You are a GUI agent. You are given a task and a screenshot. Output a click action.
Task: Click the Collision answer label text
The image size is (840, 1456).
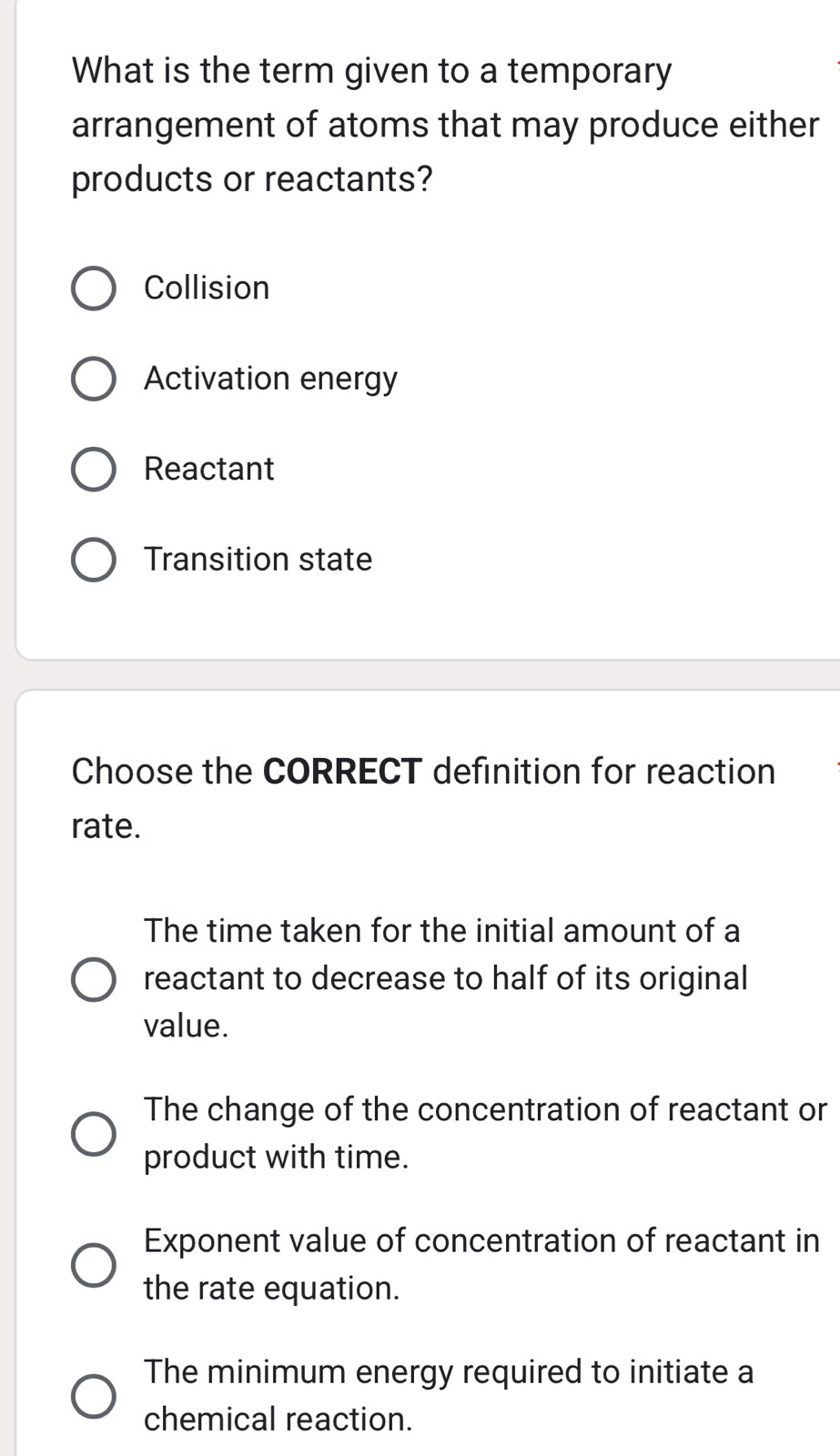click(206, 288)
